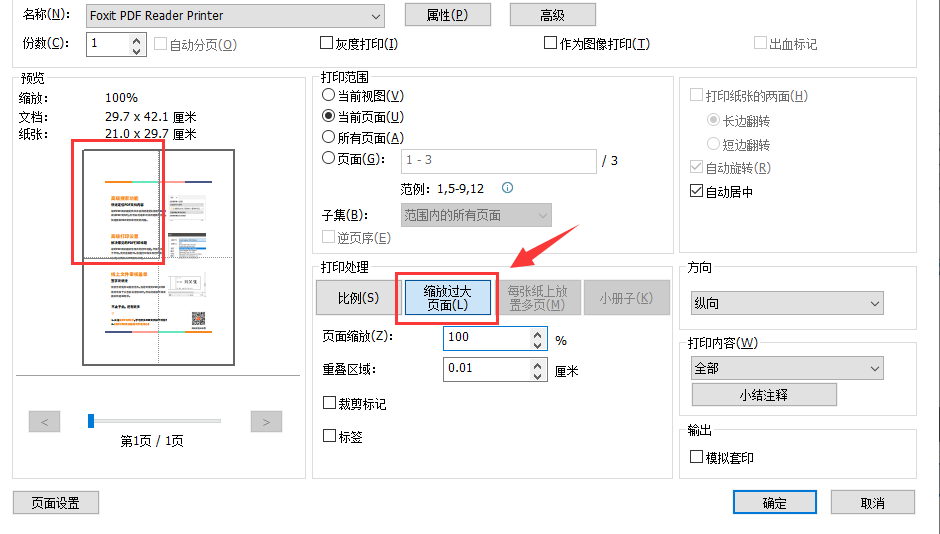Click the 确定 button
The height and width of the screenshot is (534, 940).
point(774,503)
